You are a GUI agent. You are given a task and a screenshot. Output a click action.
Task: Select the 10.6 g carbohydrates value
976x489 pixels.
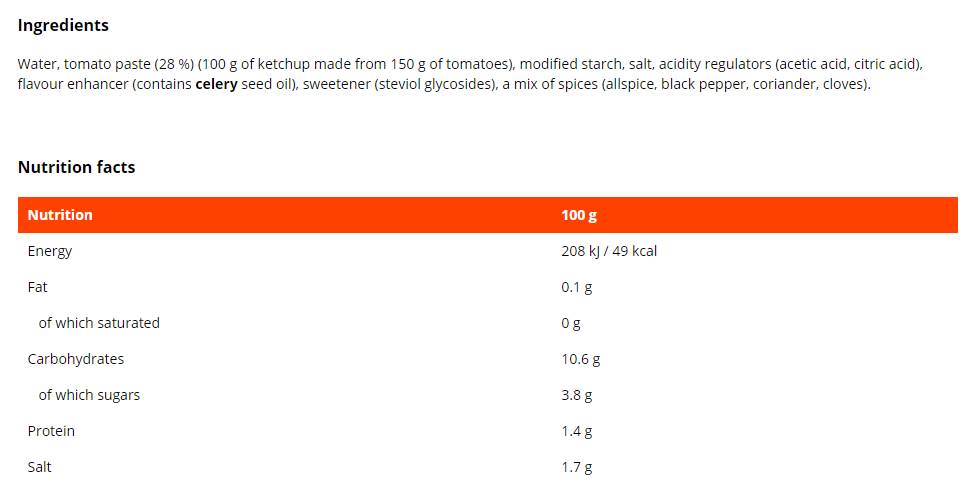[x=581, y=359]
